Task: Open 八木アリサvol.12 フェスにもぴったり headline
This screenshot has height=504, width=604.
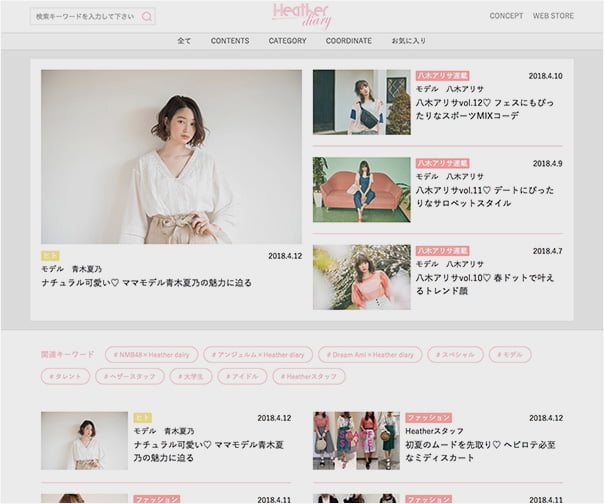Action: 485,109
